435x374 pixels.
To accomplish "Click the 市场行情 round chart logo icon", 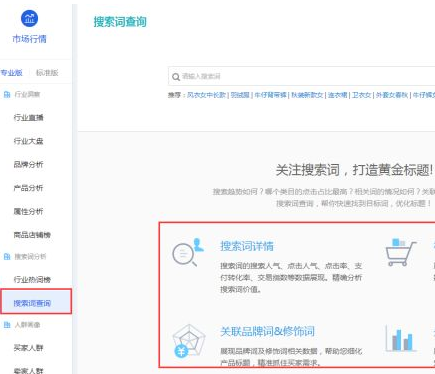I will click(x=29, y=18).
